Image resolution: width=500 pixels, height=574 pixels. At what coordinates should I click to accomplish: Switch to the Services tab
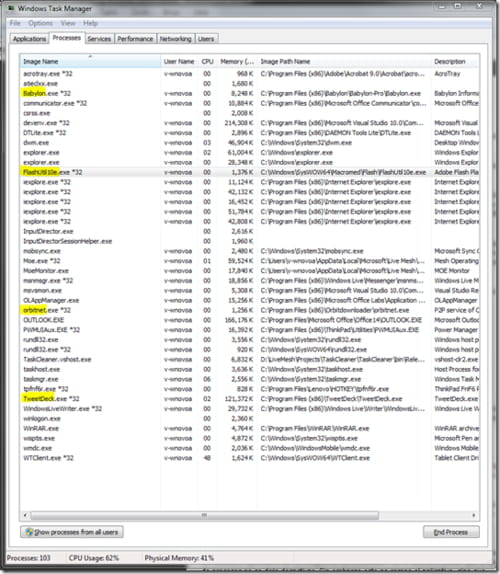pyautogui.click(x=99, y=39)
